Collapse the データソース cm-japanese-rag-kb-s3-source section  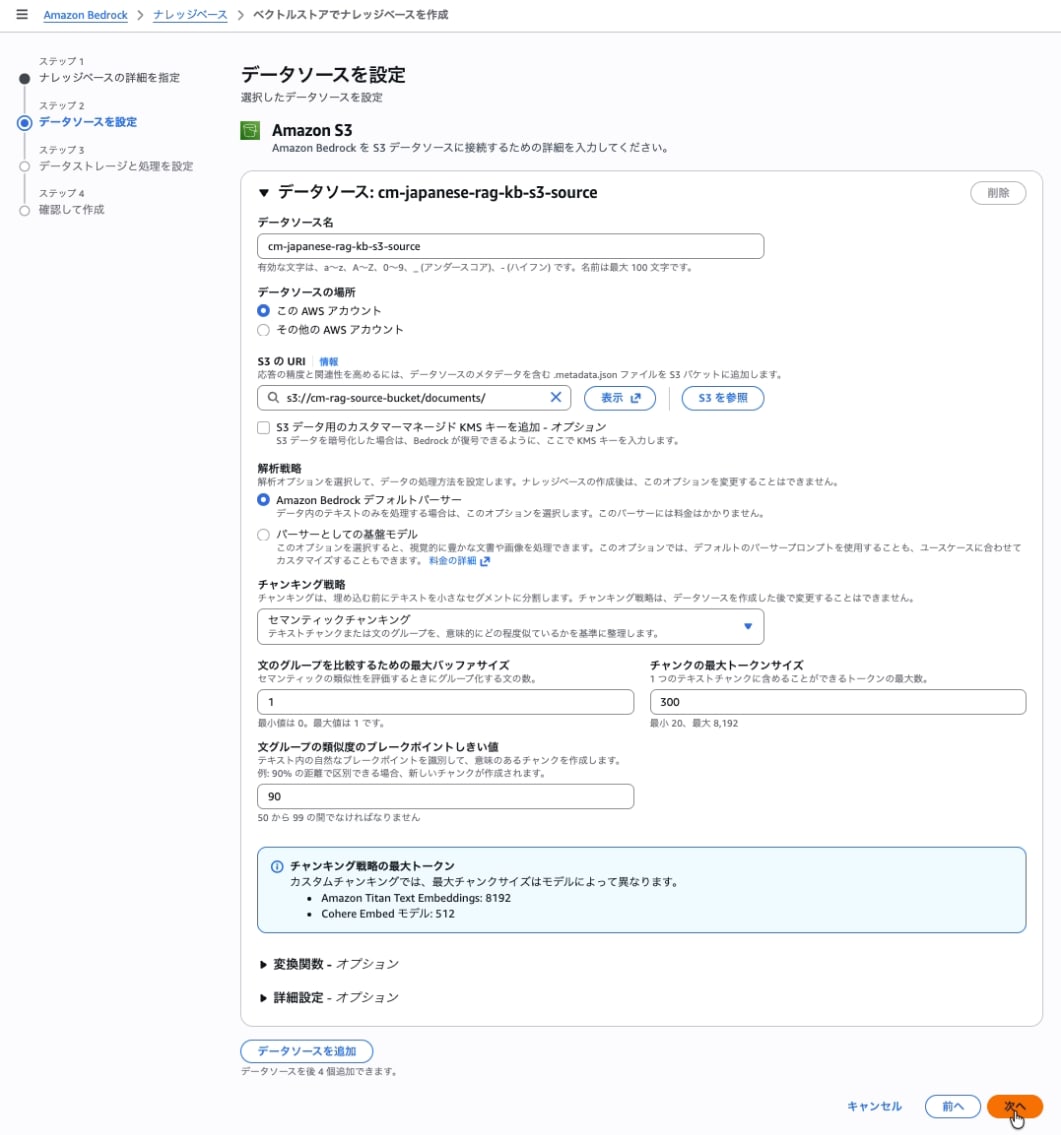(265, 193)
